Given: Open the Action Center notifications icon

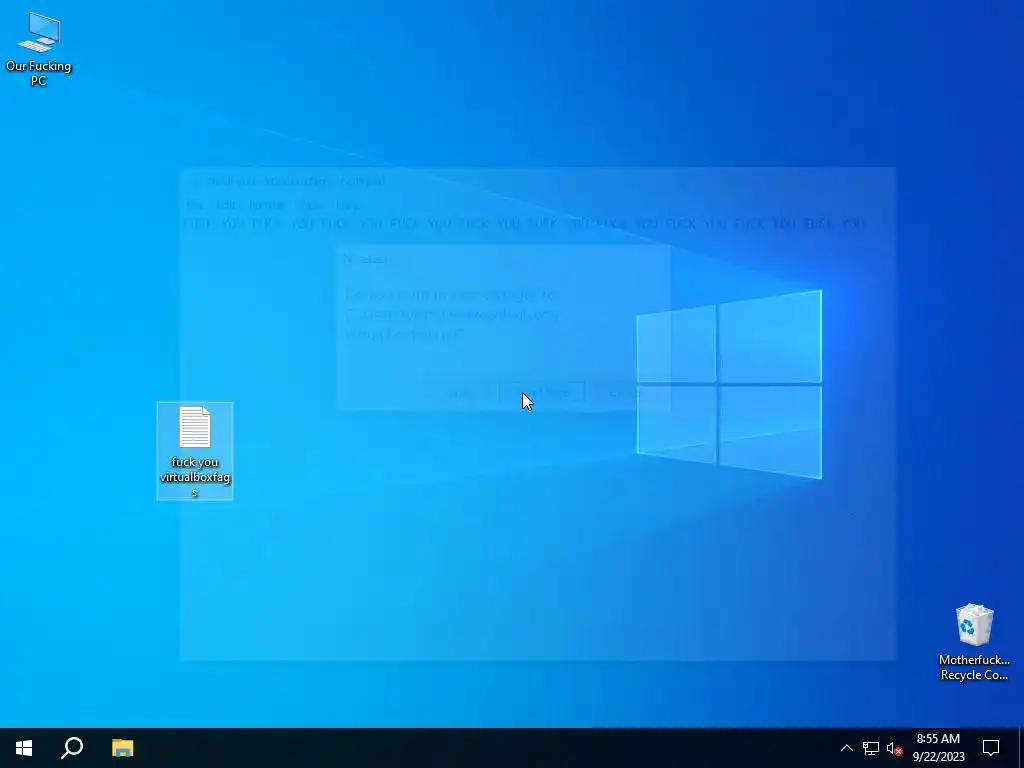Looking at the screenshot, I should pos(991,748).
